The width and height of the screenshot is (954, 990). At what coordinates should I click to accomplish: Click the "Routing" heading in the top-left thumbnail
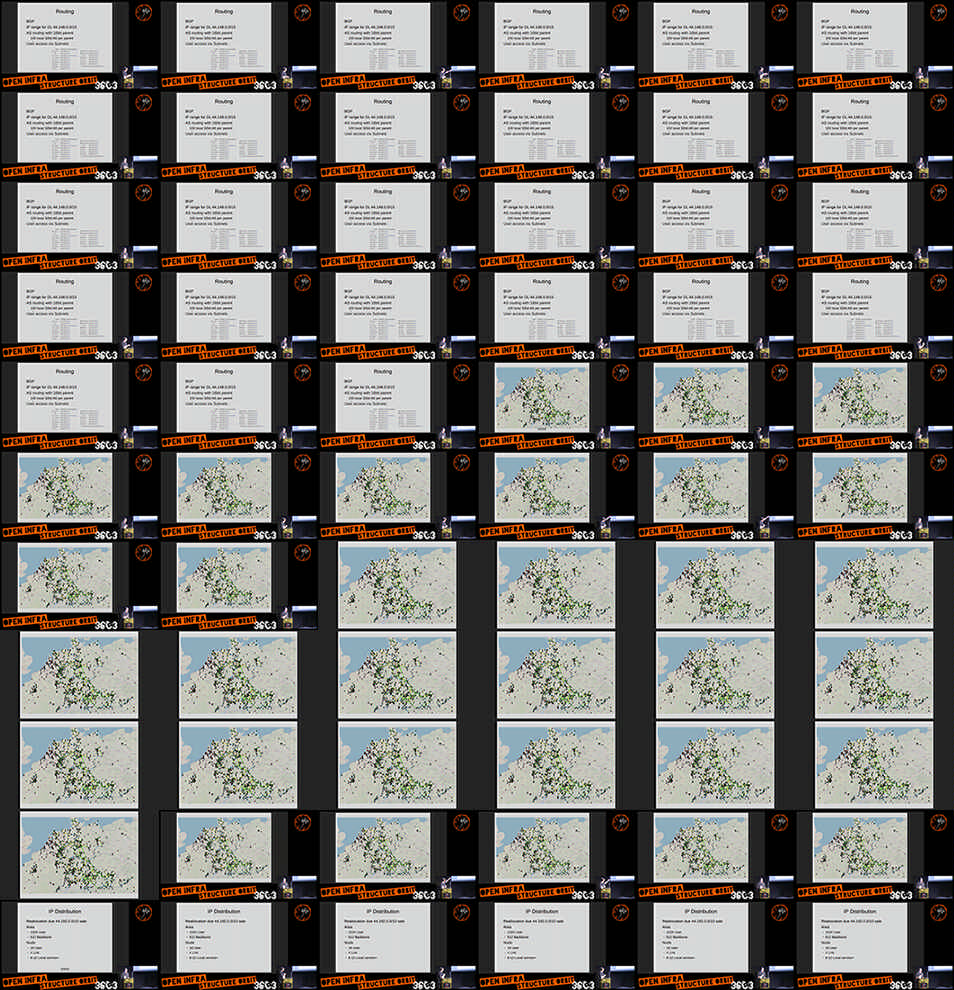[x=65, y=10]
